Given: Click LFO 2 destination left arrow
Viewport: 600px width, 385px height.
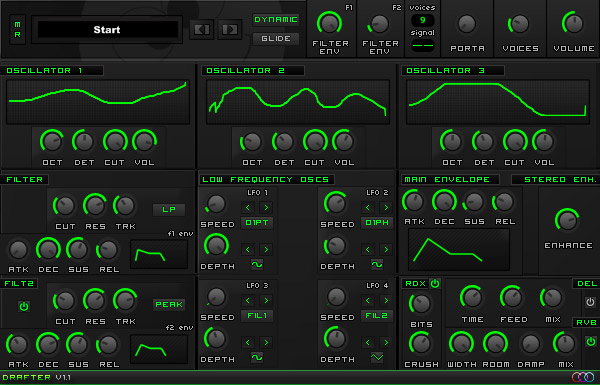Looking at the screenshot, I should click(x=368, y=208).
